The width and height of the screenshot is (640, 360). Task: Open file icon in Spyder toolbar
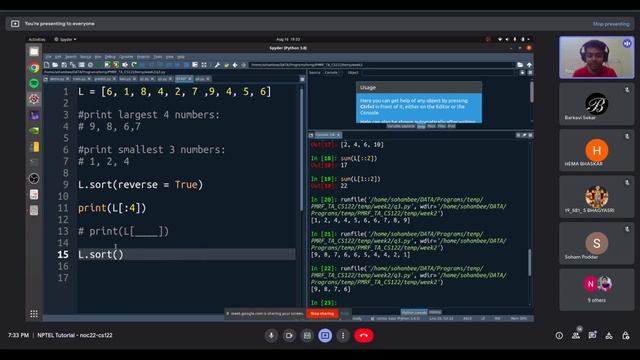pos(55,65)
